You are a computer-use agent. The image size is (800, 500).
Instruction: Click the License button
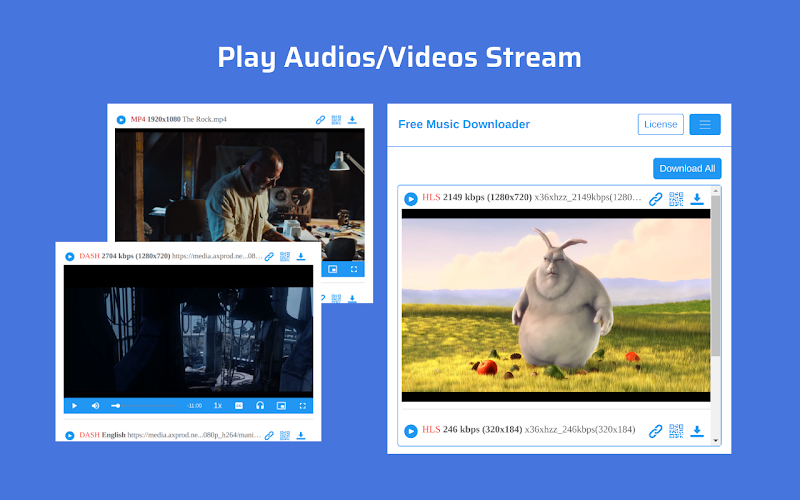660,124
